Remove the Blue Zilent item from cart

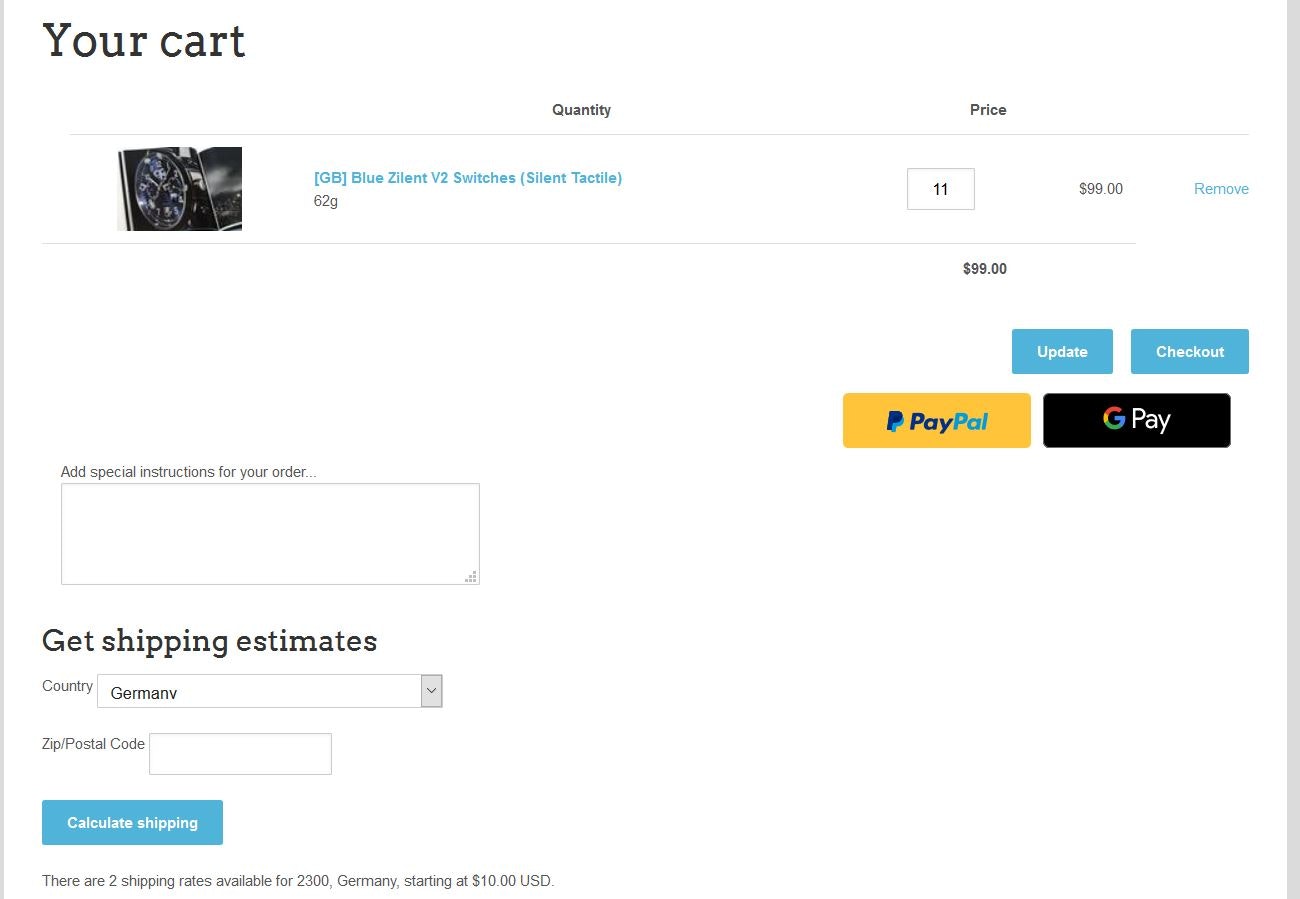1220,189
